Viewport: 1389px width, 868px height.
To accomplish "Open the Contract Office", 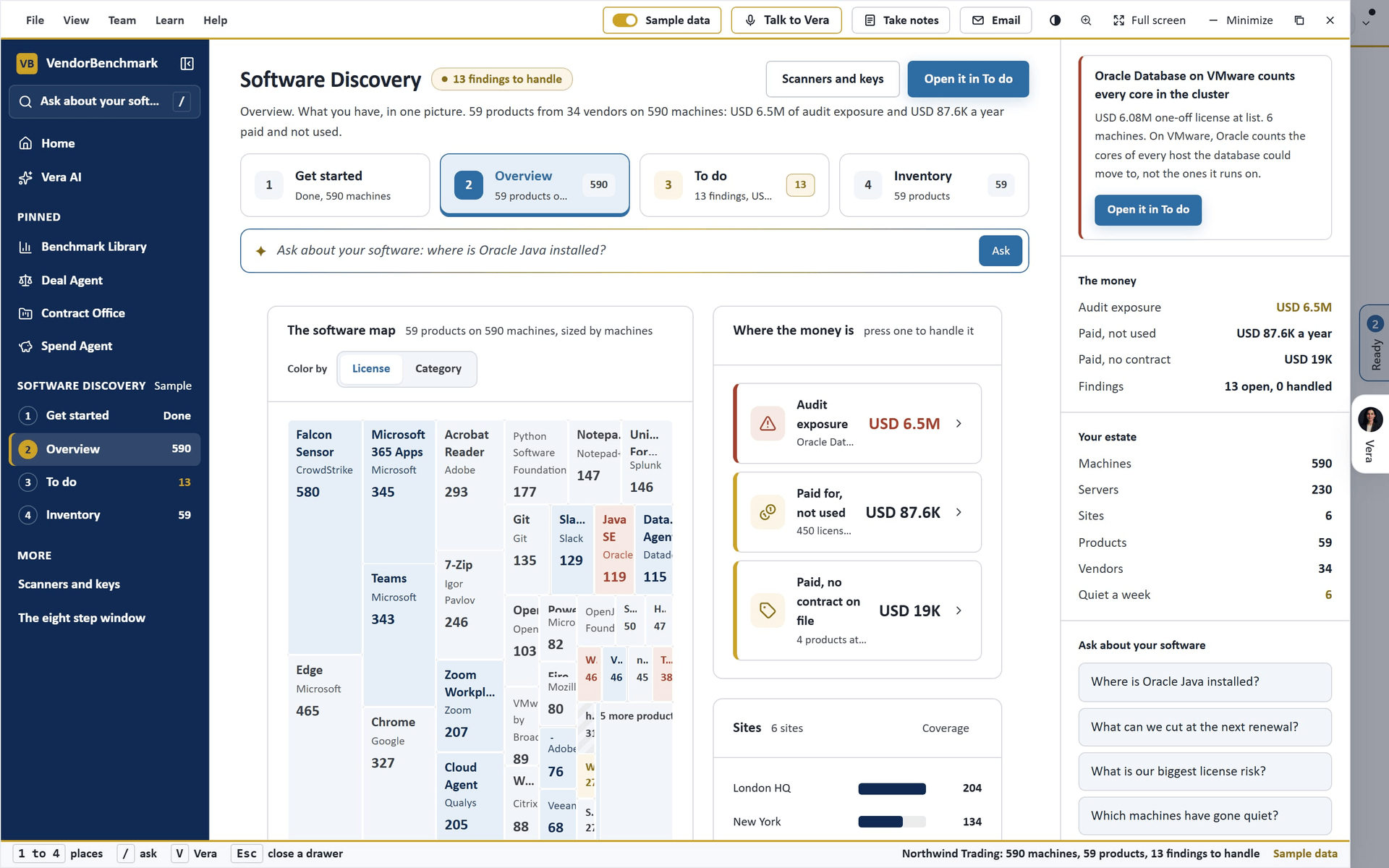I will pos(105,313).
